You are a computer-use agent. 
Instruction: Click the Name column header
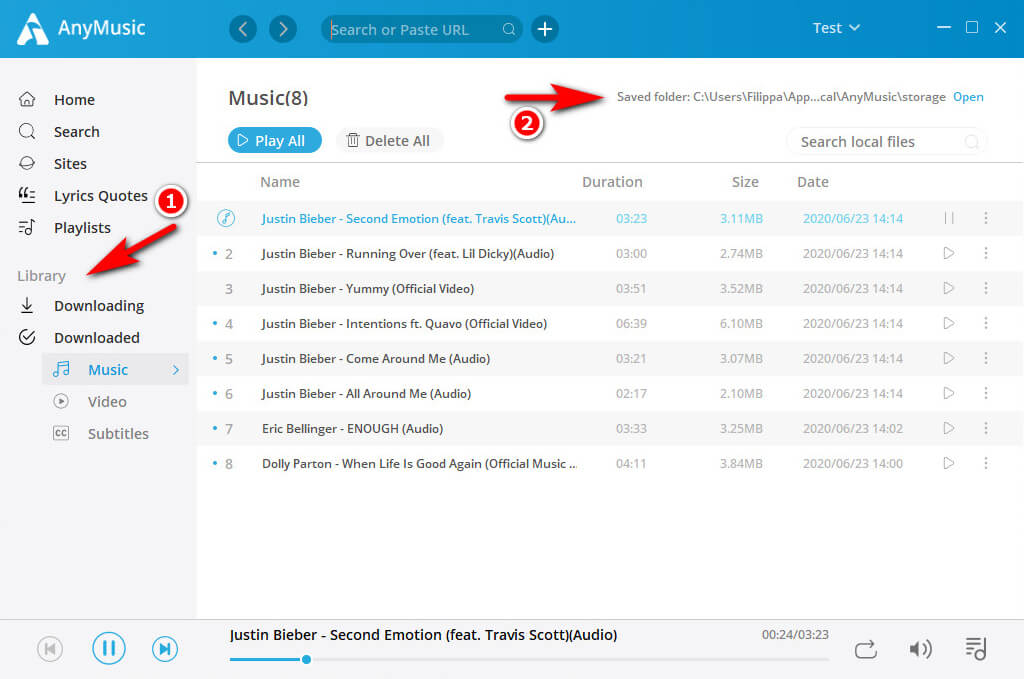pos(280,182)
